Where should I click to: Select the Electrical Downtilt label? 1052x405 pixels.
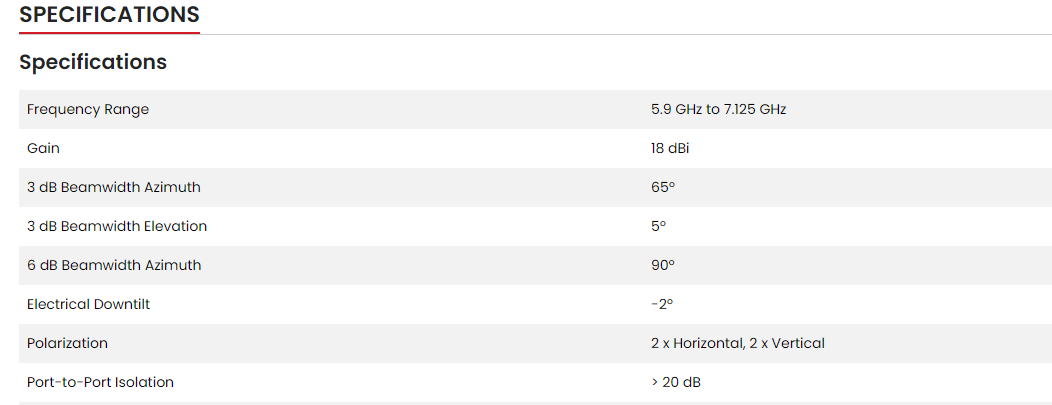pos(88,304)
